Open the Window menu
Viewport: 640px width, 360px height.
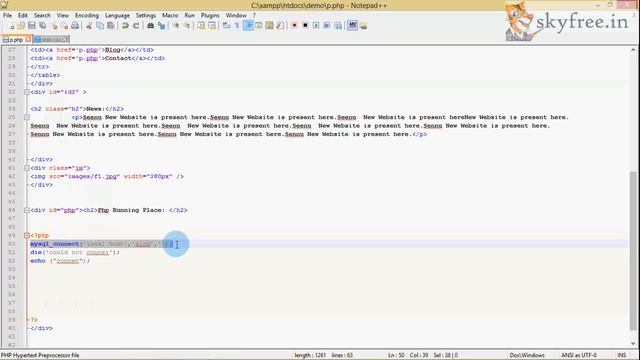click(x=236, y=16)
